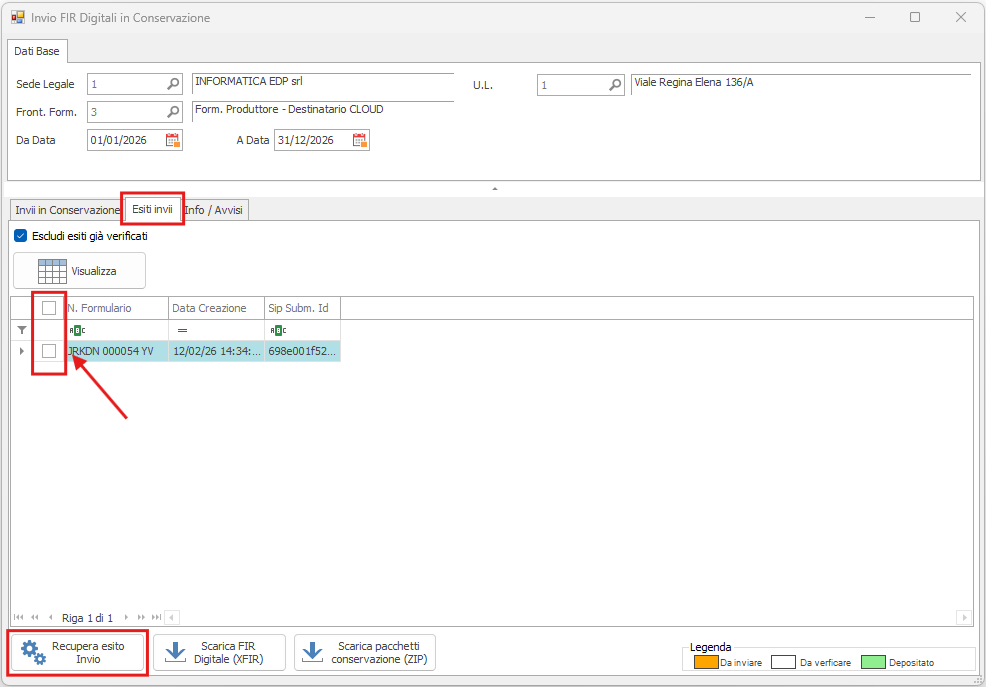Click the Sede Legale search magnifier icon
This screenshot has width=986, height=687.
(x=173, y=85)
